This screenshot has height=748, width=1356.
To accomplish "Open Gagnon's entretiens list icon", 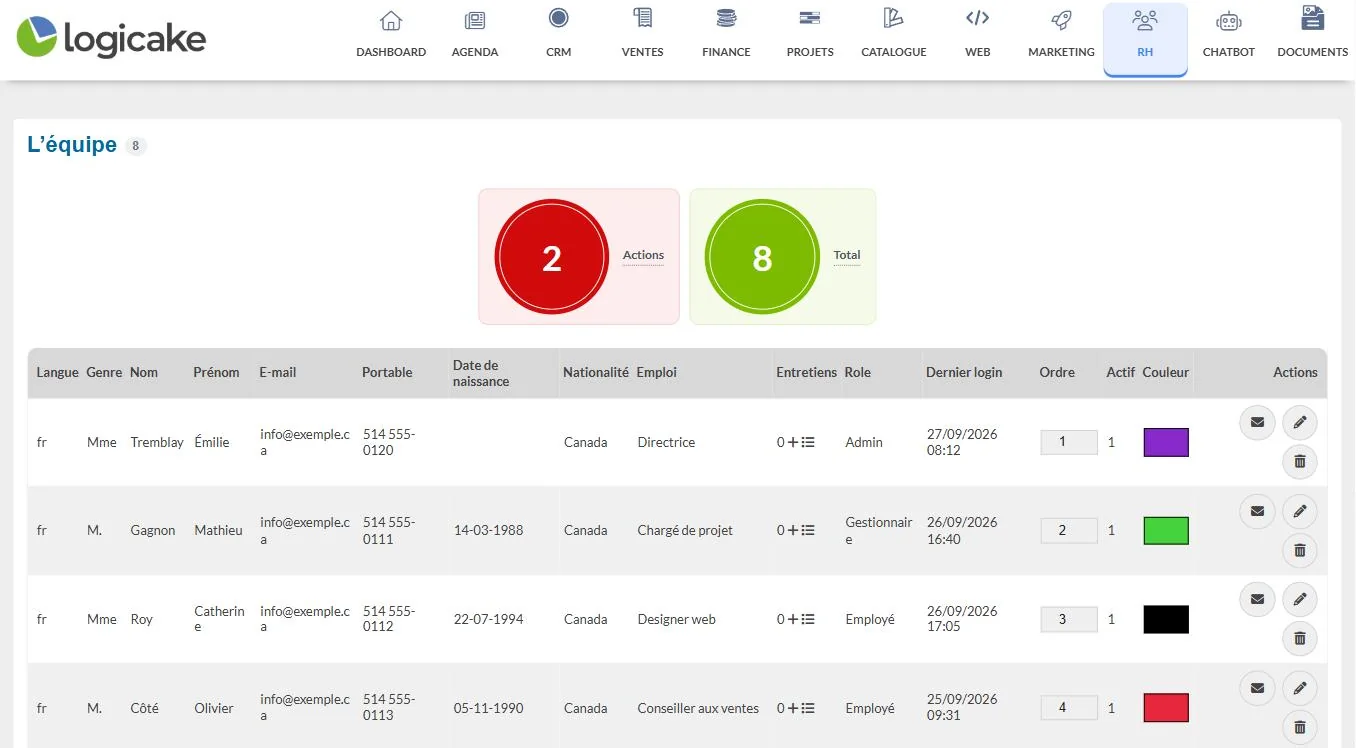I will click(x=808, y=531).
